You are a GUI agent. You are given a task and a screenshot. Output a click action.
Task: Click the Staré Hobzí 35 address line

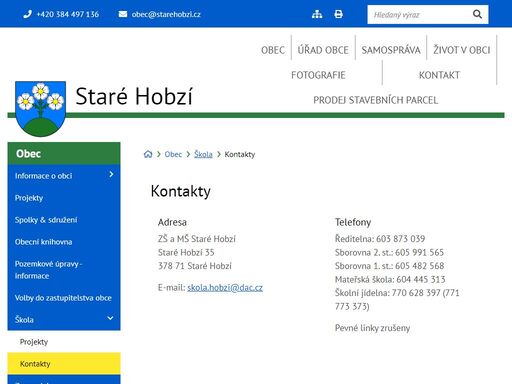pos(186,252)
